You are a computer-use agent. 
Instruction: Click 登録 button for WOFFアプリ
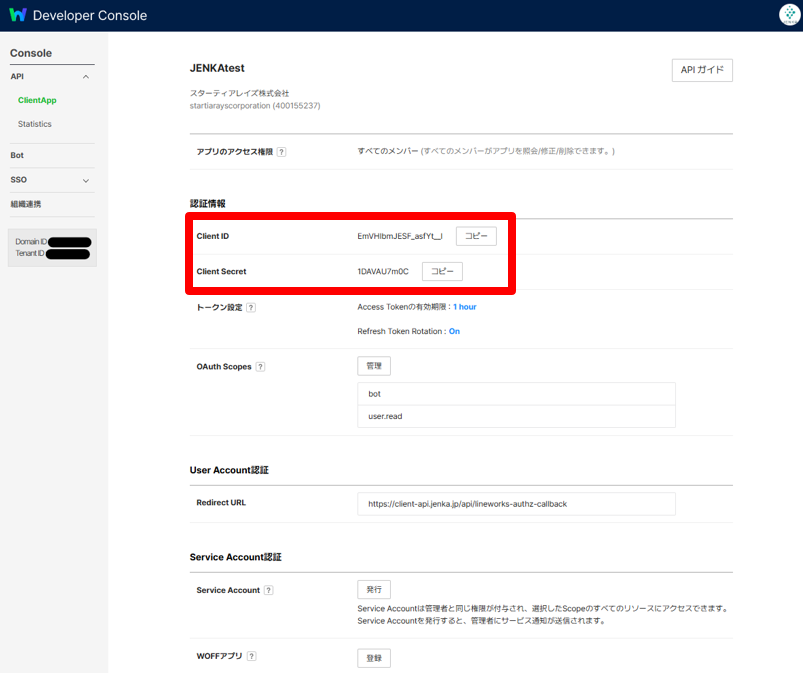click(374, 658)
